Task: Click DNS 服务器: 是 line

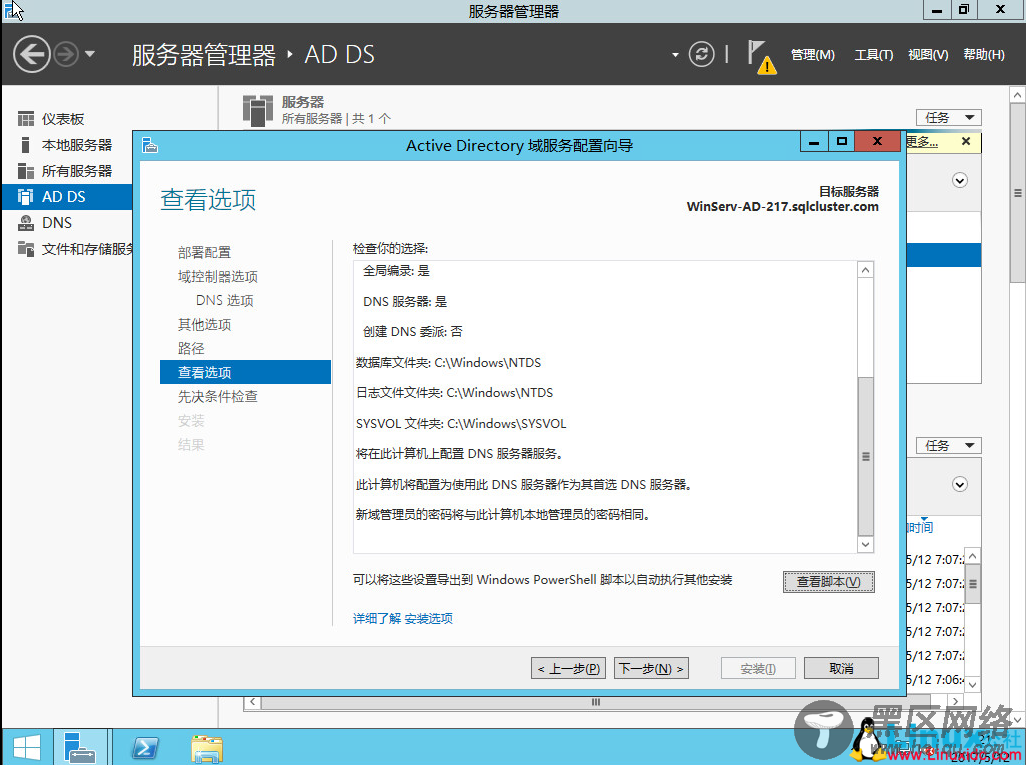Action: pyautogui.click(x=405, y=302)
